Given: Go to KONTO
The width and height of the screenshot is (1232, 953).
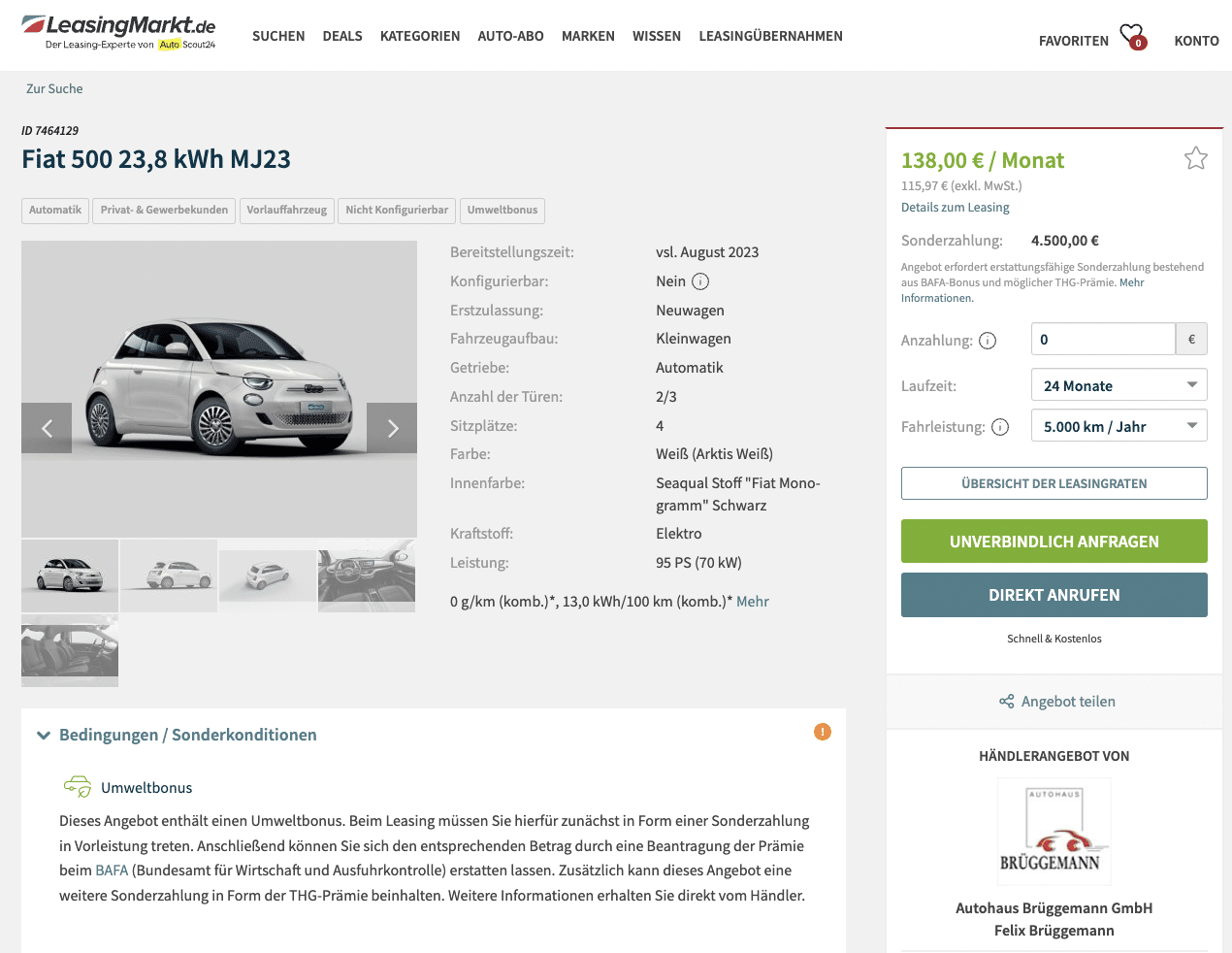Looking at the screenshot, I should pos(1196,41).
